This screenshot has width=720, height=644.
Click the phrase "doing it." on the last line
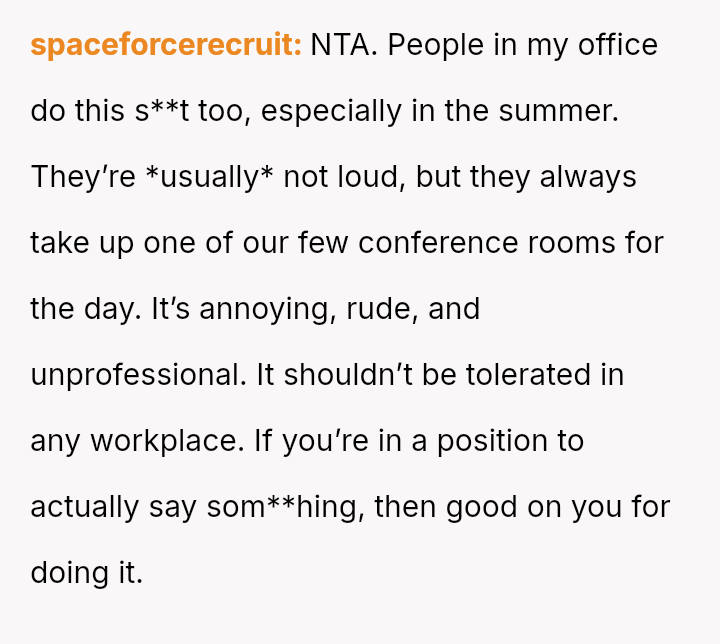86,573
